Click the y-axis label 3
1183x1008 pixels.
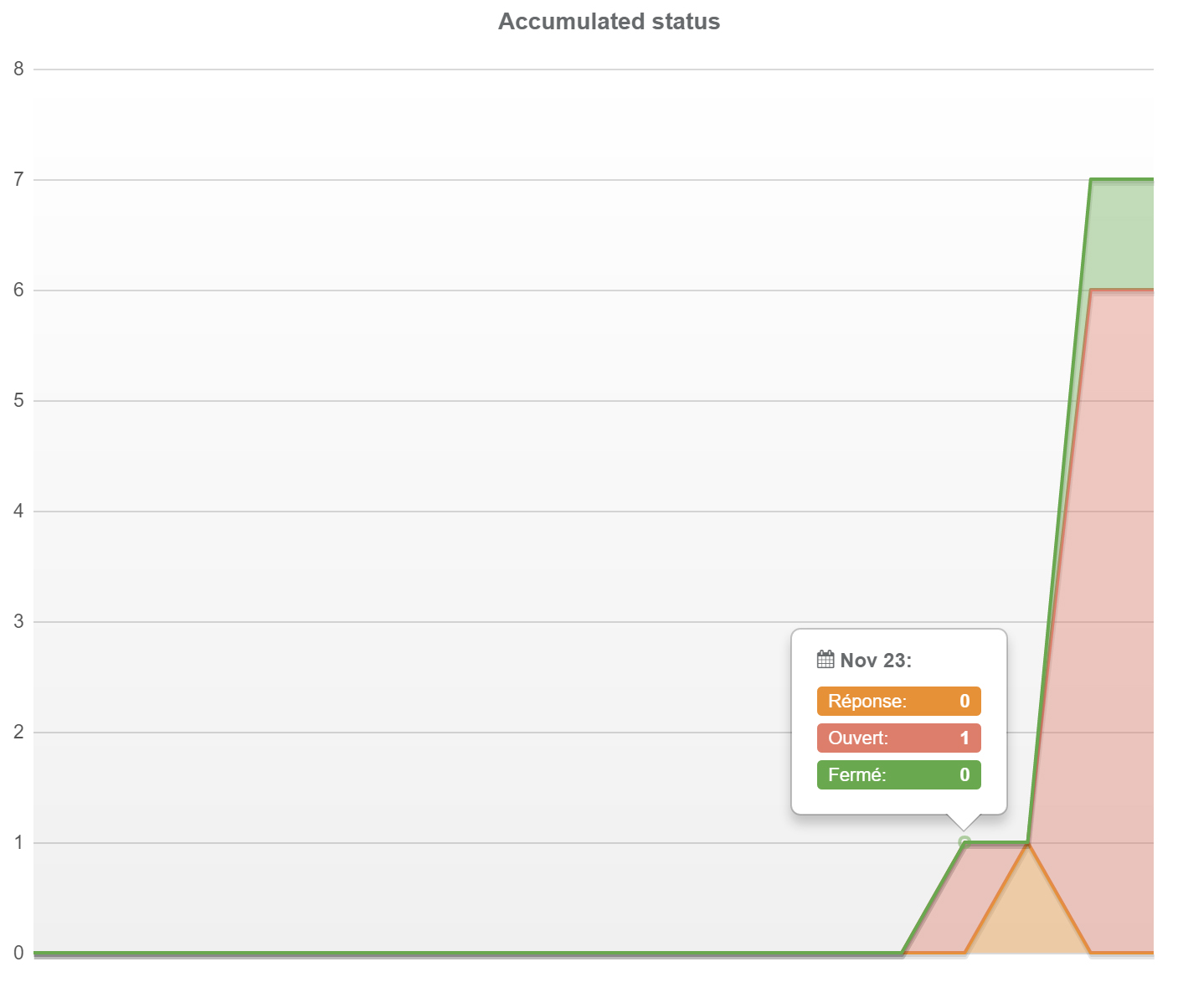18,622
